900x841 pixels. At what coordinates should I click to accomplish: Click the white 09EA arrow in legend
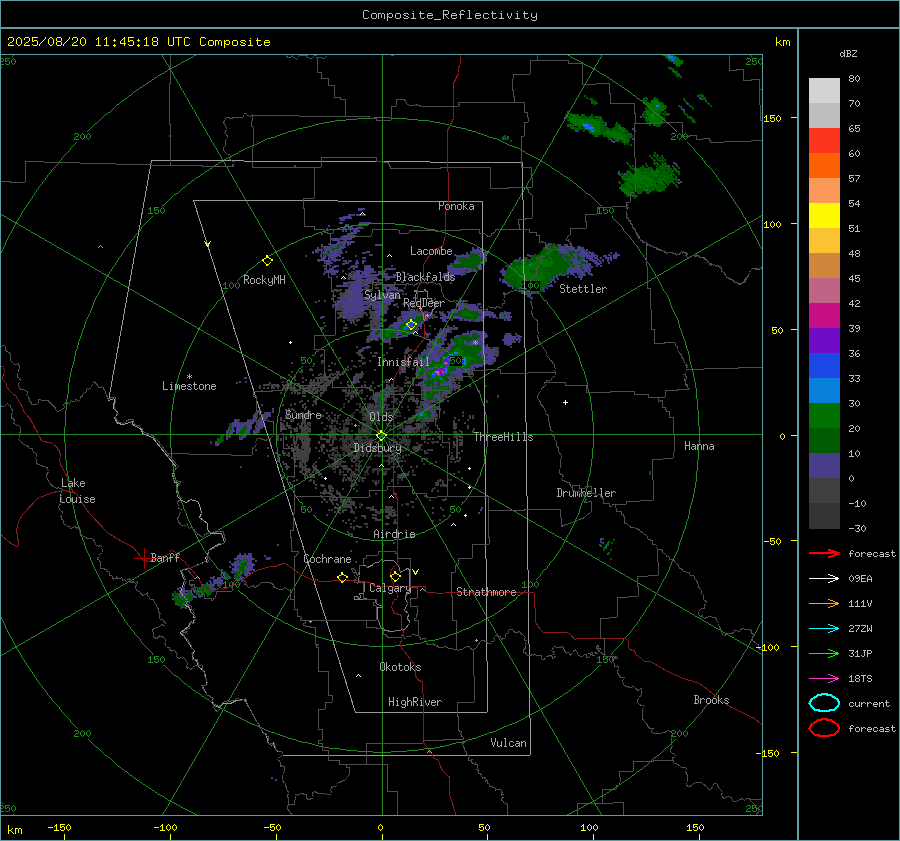[x=824, y=579]
